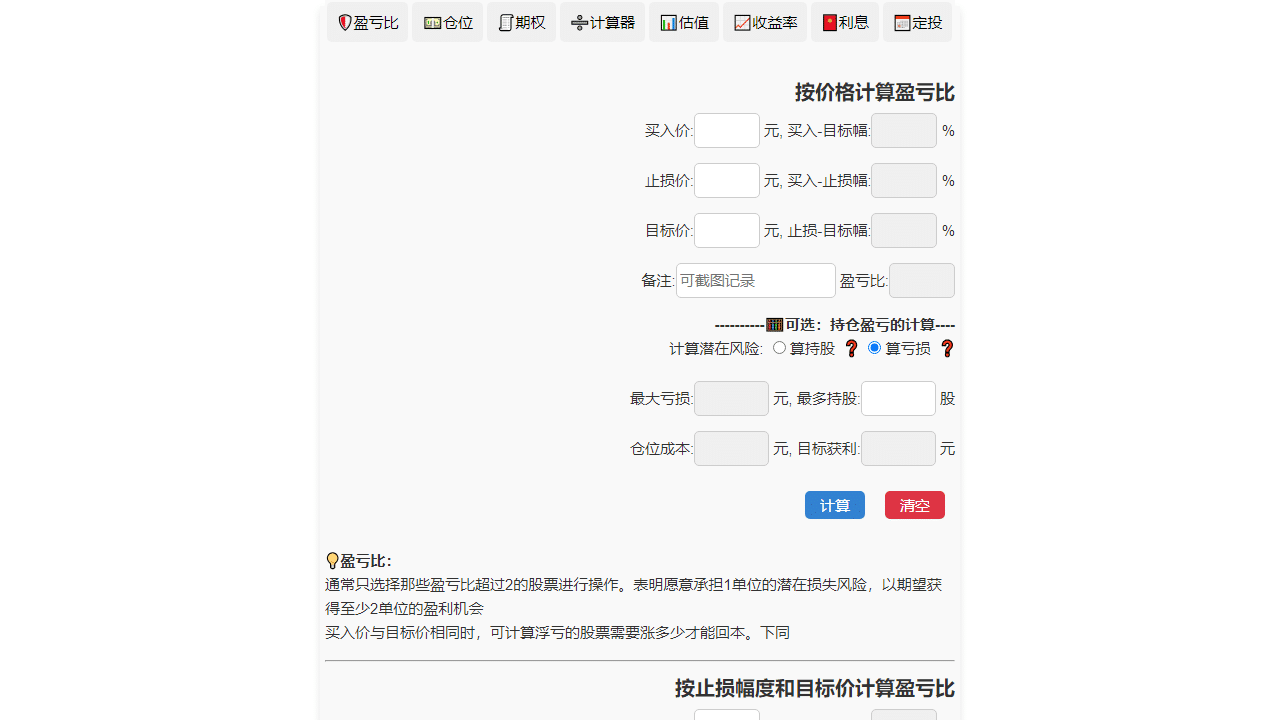The width and height of the screenshot is (1280, 720).
Task: Click the 买入-止损幅 percent field
Action: [904, 181]
